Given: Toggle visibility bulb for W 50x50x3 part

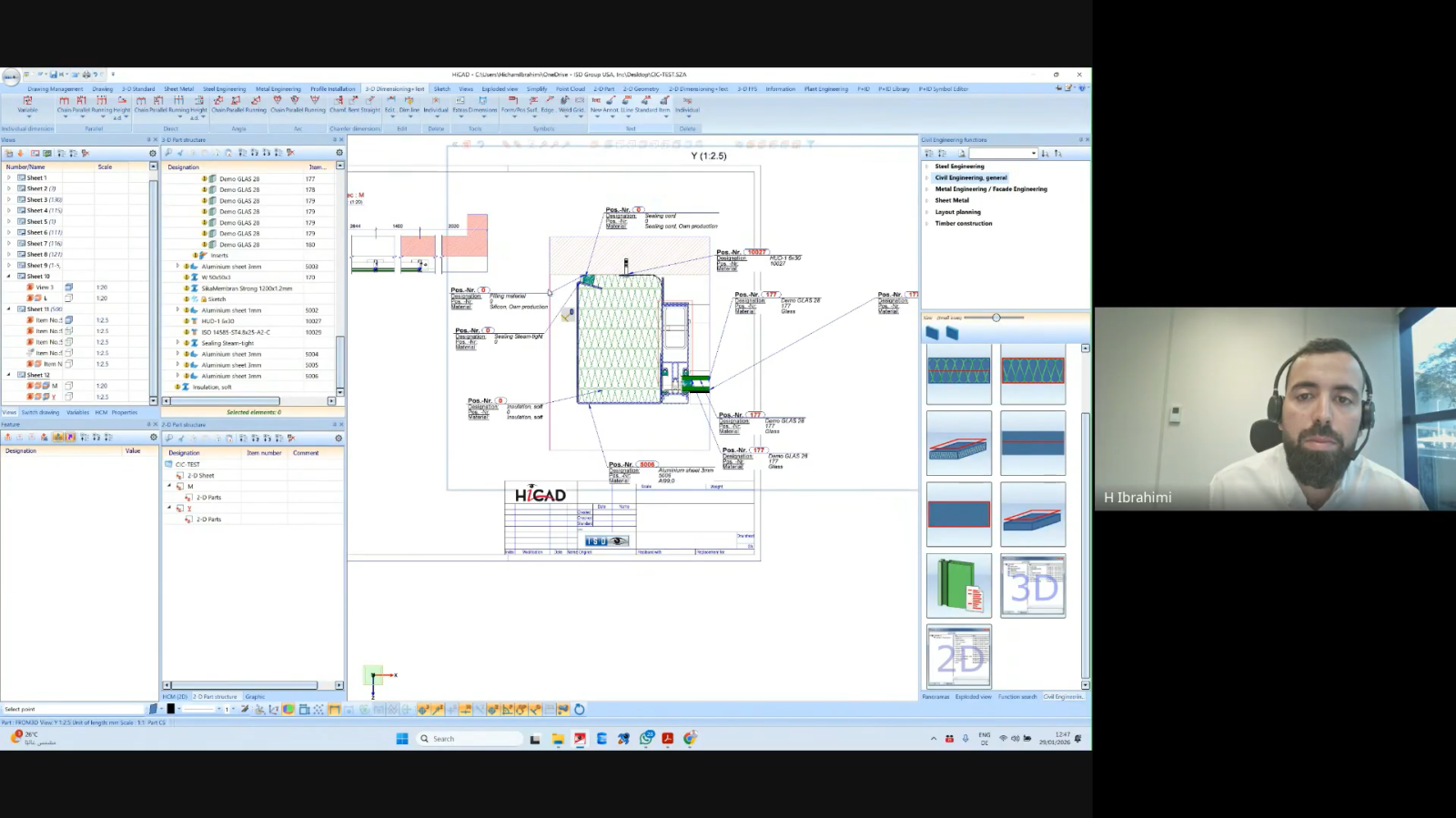Looking at the screenshot, I should pyautogui.click(x=187, y=278).
